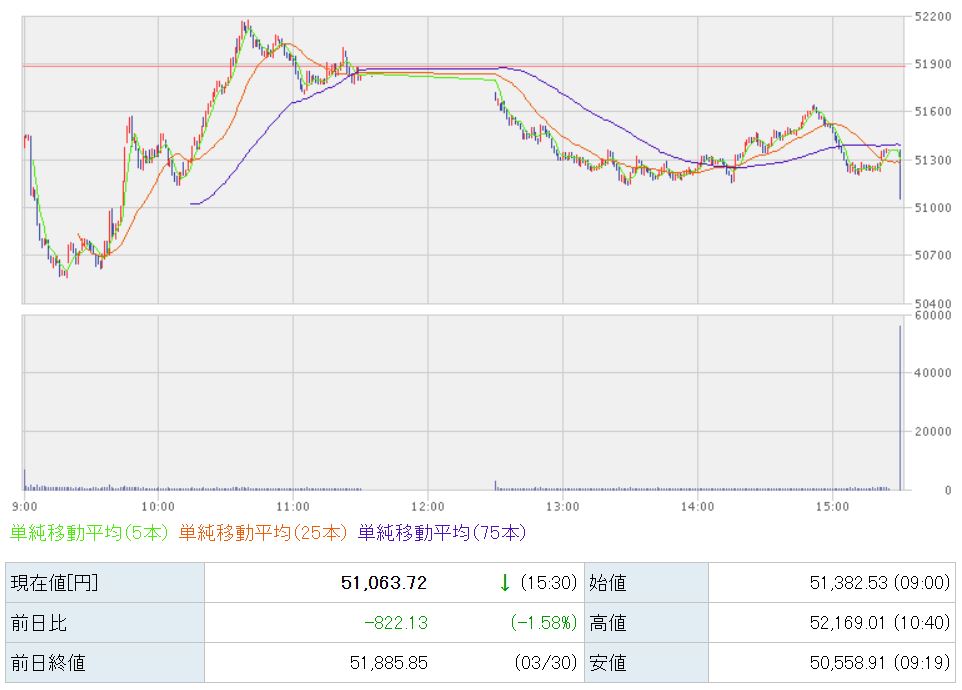The image size is (962, 690).
Task: Click the 単純移動平均(75本) purple legend label
Action: point(441,533)
